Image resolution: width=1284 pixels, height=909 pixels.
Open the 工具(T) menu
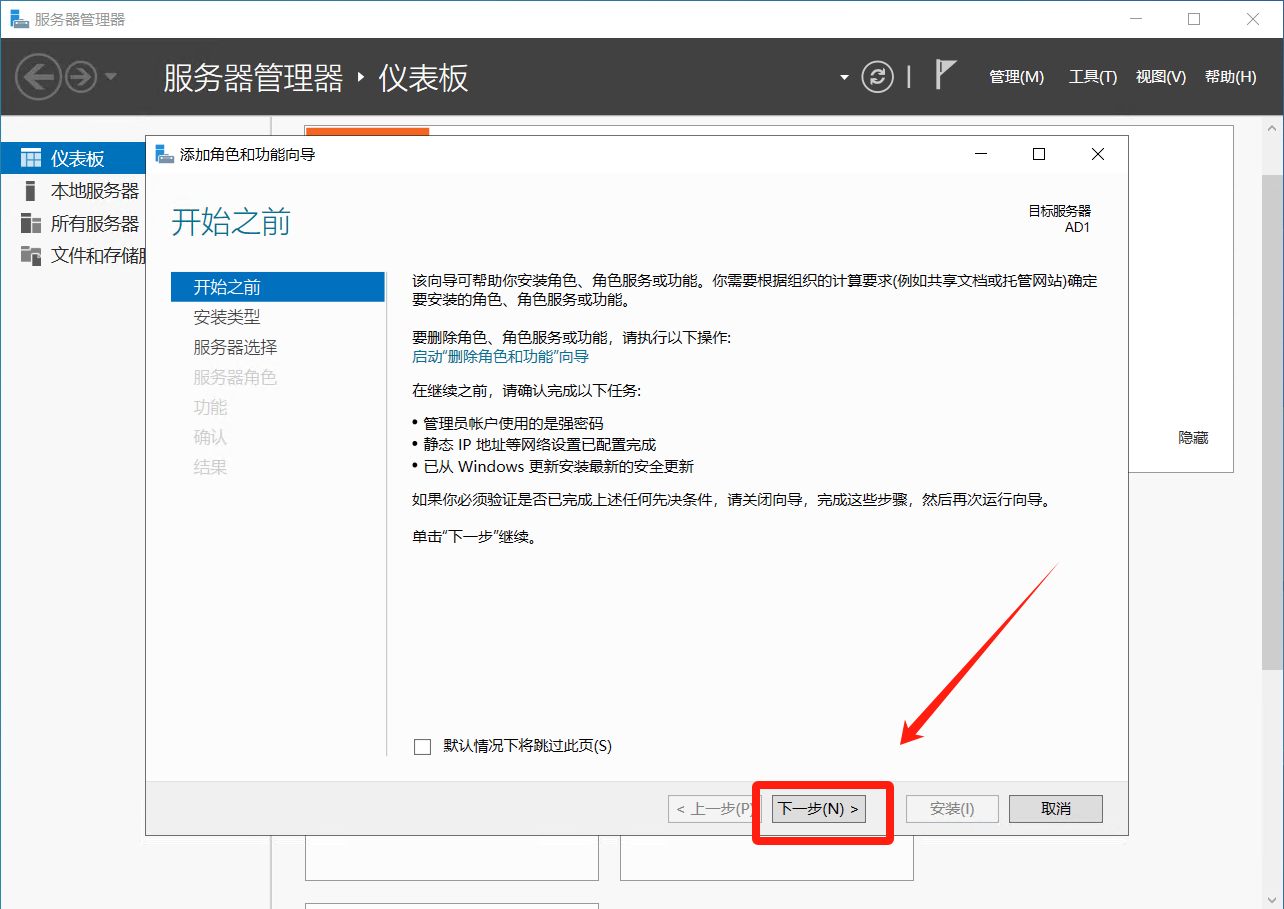tap(1092, 77)
